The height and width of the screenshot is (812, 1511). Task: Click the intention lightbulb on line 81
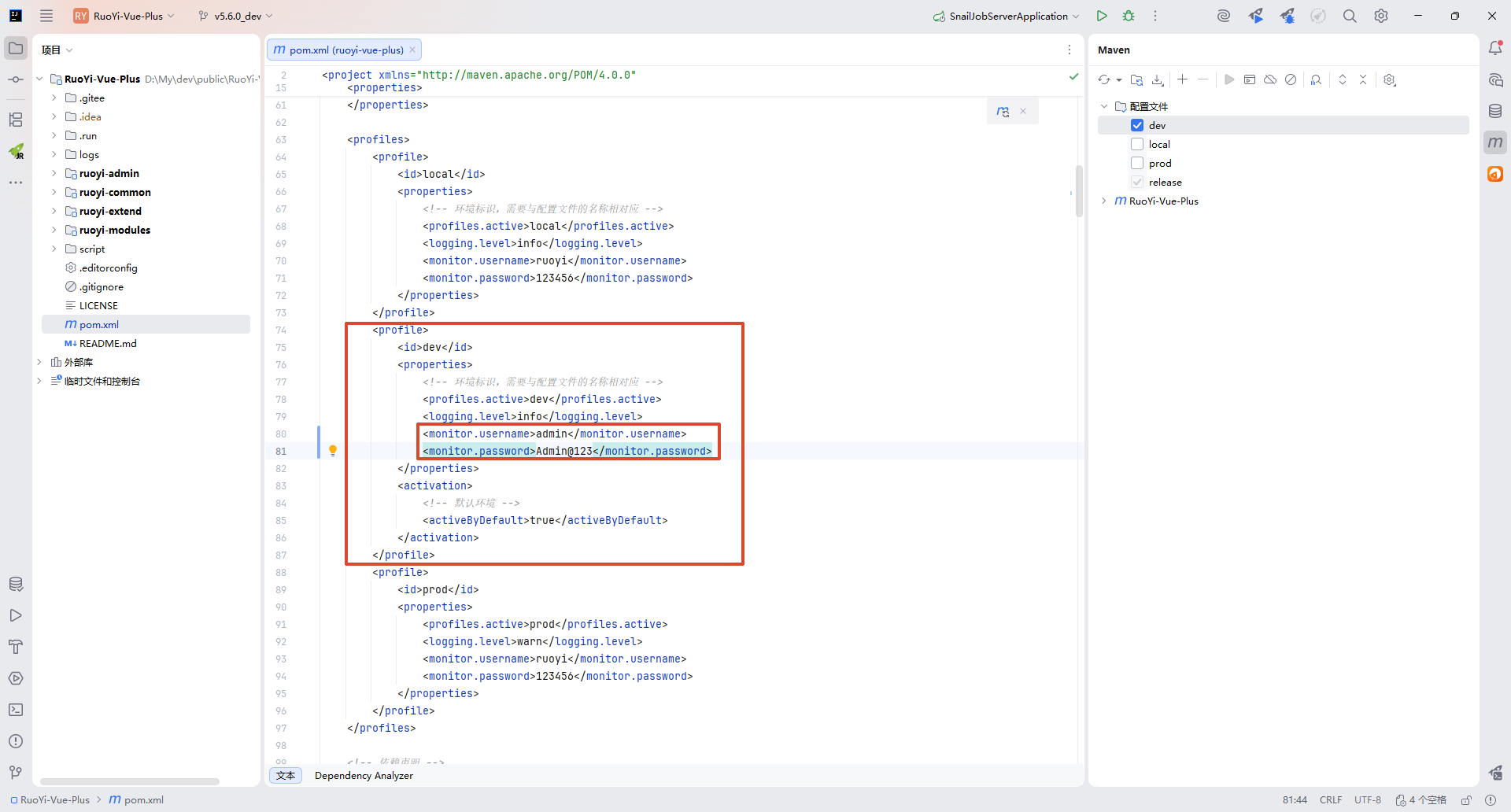click(x=333, y=451)
